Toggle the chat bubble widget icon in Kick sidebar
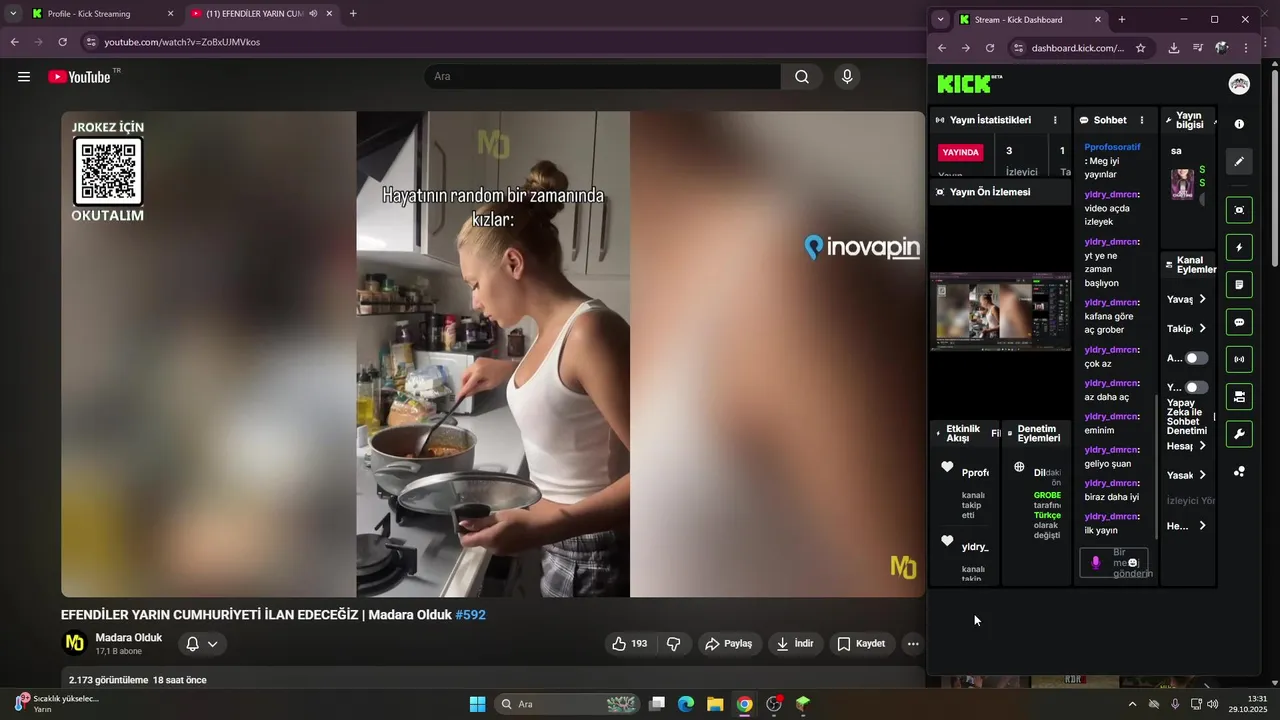The width and height of the screenshot is (1280, 720). (1239, 322)
